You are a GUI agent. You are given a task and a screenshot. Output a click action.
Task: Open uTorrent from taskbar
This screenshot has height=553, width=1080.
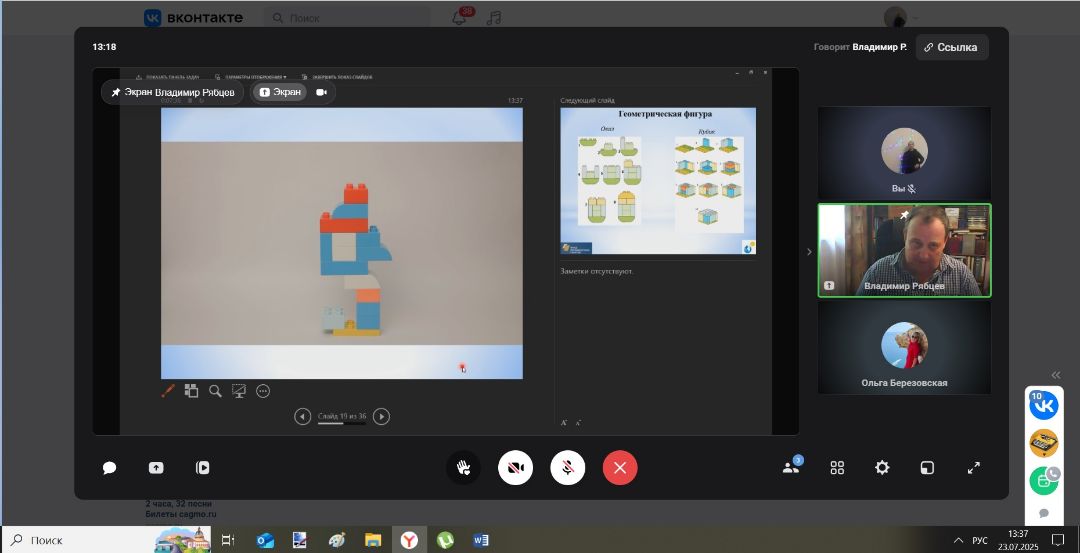446,541
